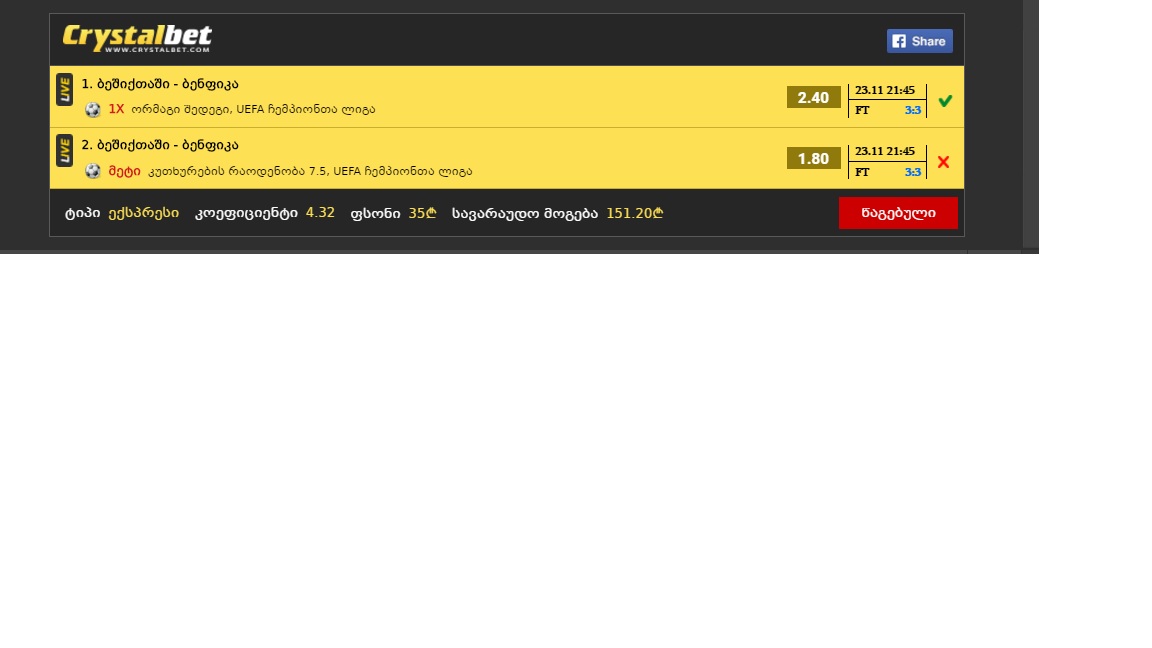This screenshot has height=648, width=1152.
Task: Click the stake amount 35₾
Action: click(422, 213)
